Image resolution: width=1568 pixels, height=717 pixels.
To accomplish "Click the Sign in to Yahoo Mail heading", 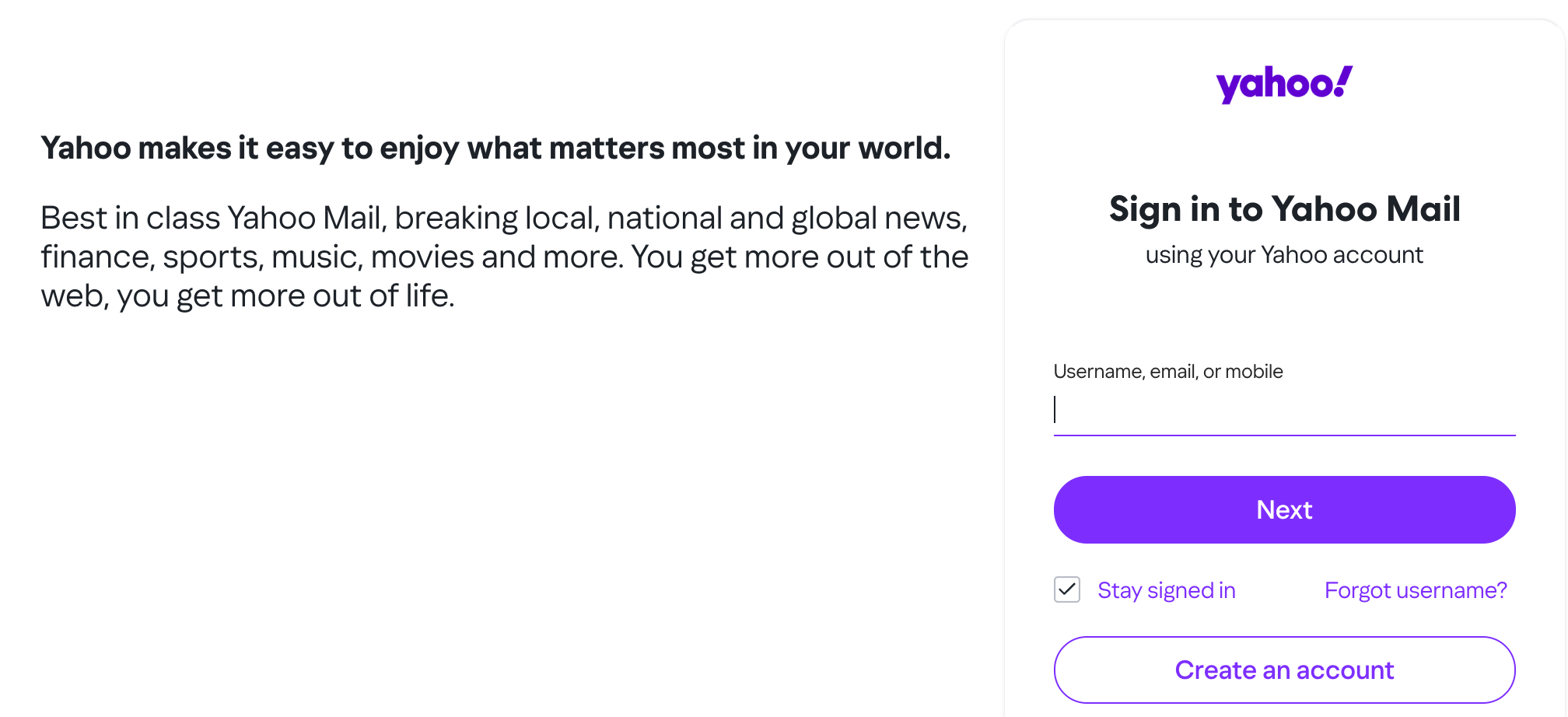I will click(1284, 208).
